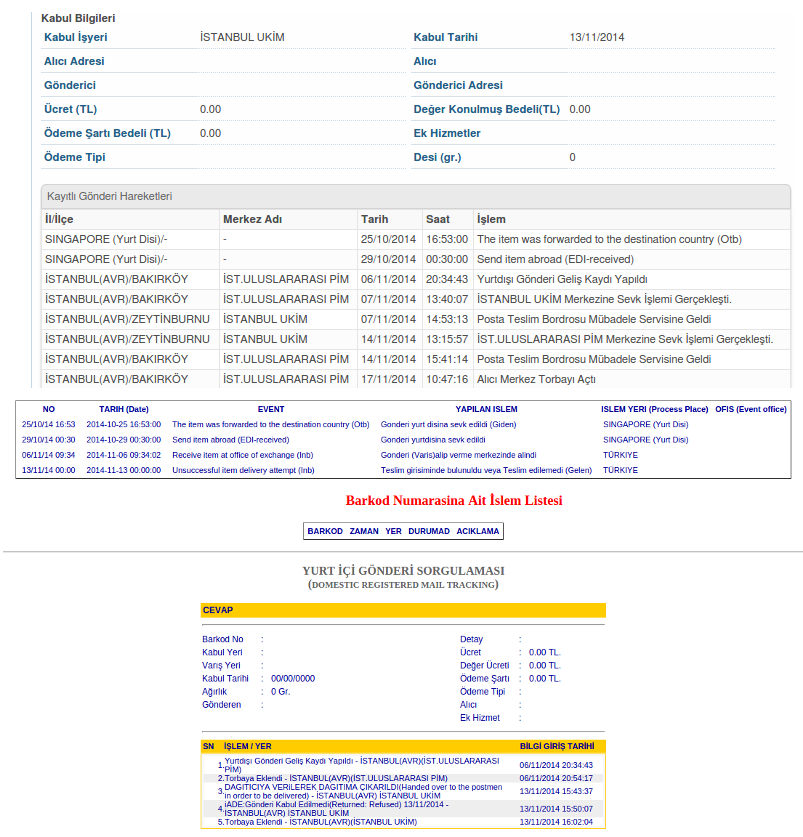Click the "NO" column header
This screenshot has height=837, width=803.
pos(49,409)
